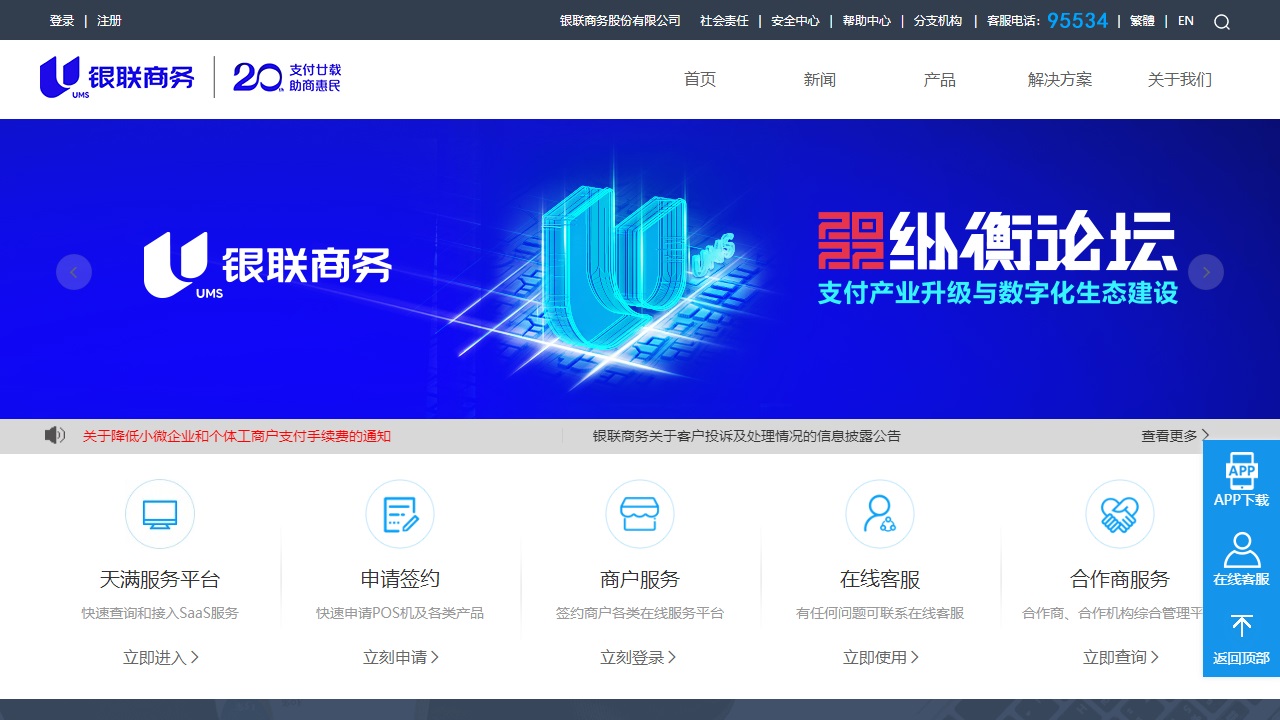Click 立刻申请 under 申请签约

(400, 657)
